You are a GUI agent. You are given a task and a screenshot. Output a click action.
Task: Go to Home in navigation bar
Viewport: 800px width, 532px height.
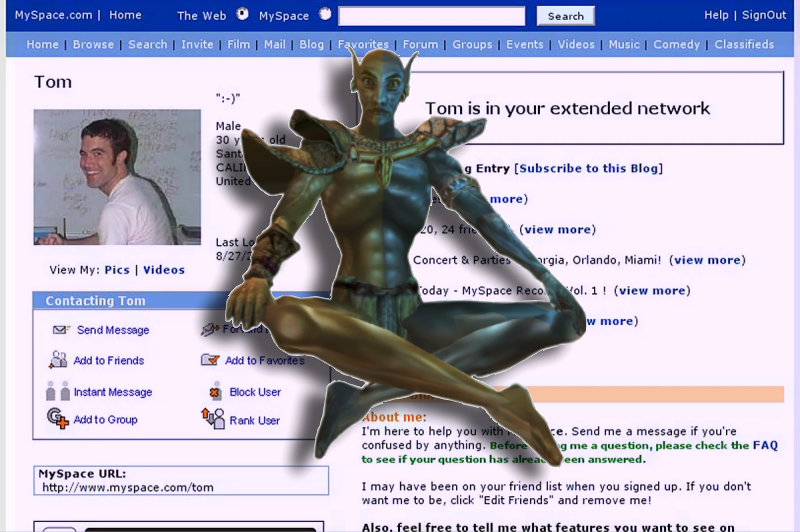pos(42,44)
